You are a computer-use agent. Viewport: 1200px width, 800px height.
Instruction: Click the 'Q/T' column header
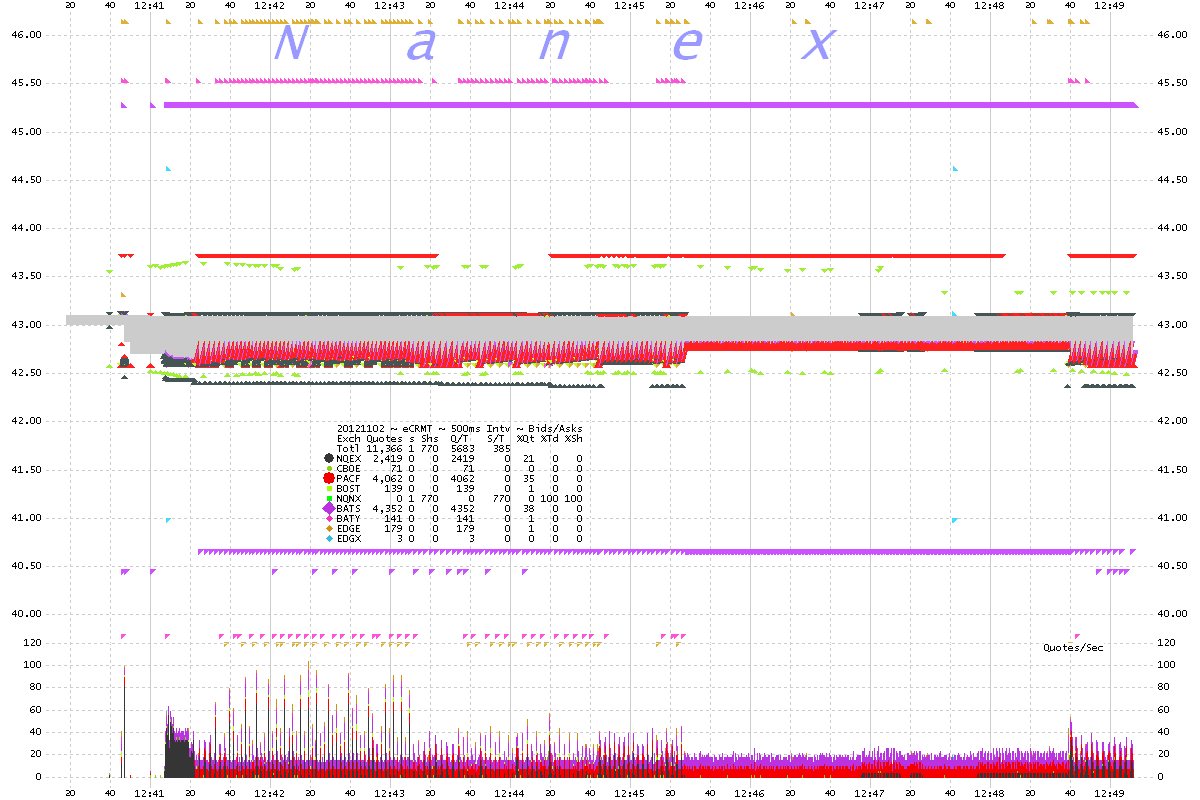[460, 439]
